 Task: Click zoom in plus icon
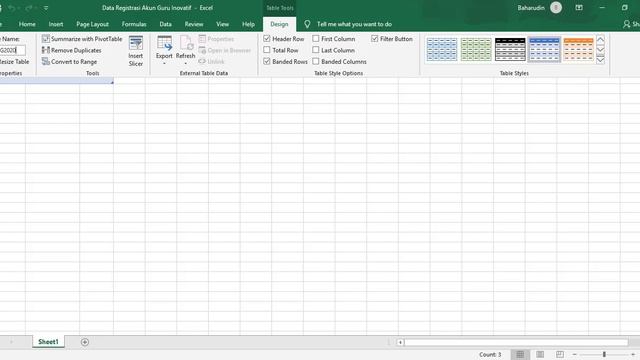[633, 354]
